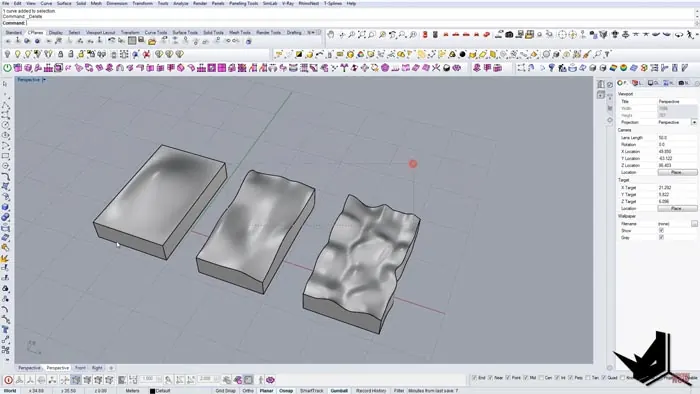
Task: Click the red circle icon in bottom toolbar
Action: pyautogui.click(x=8, y=380)
